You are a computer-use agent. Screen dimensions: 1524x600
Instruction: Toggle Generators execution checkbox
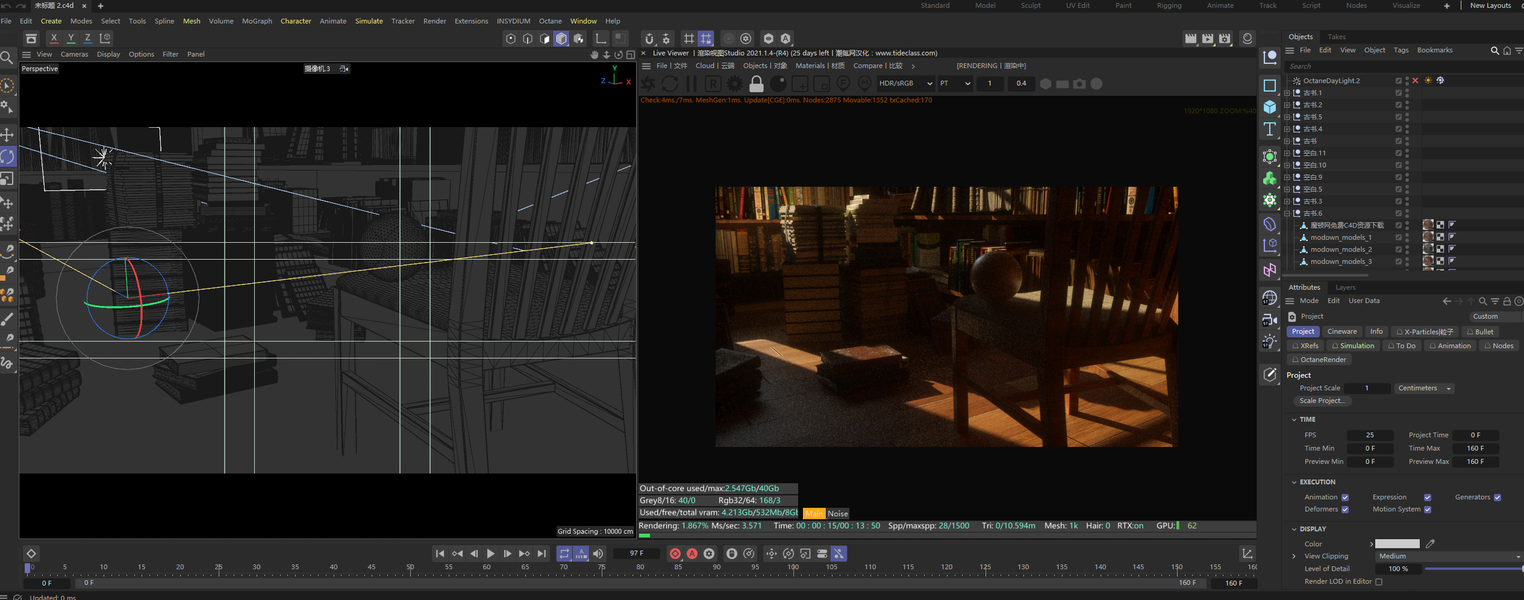1497,497
